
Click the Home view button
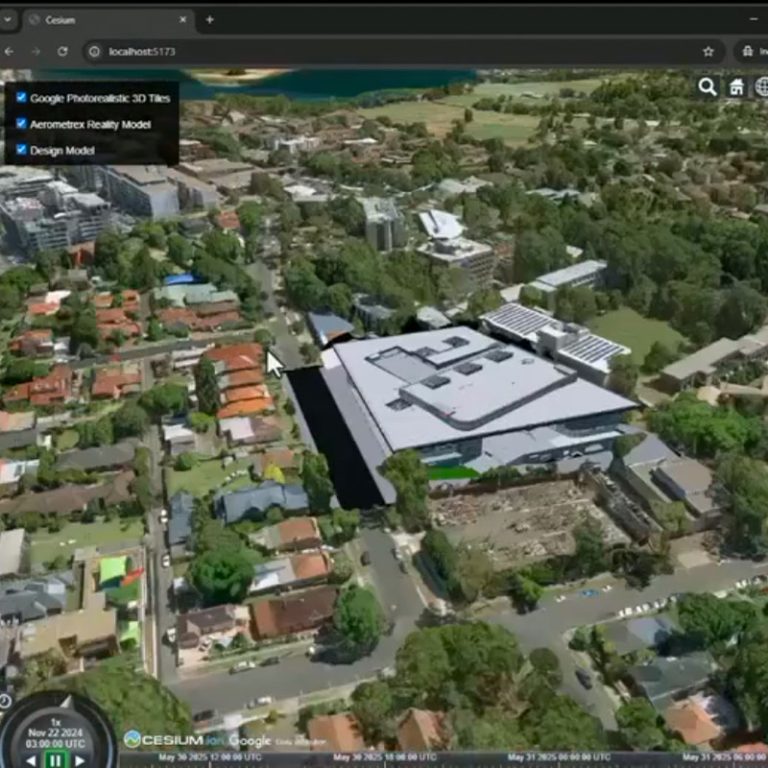[737, 87]
